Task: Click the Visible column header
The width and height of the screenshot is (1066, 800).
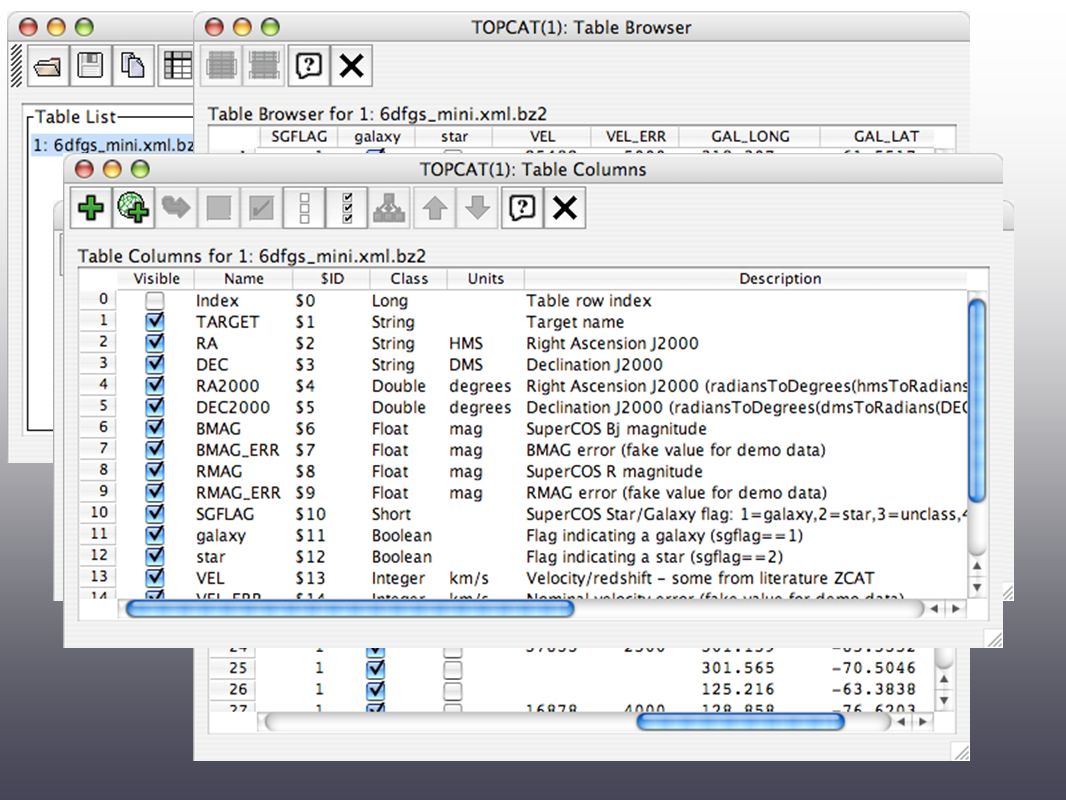Action: pos(156,279)
